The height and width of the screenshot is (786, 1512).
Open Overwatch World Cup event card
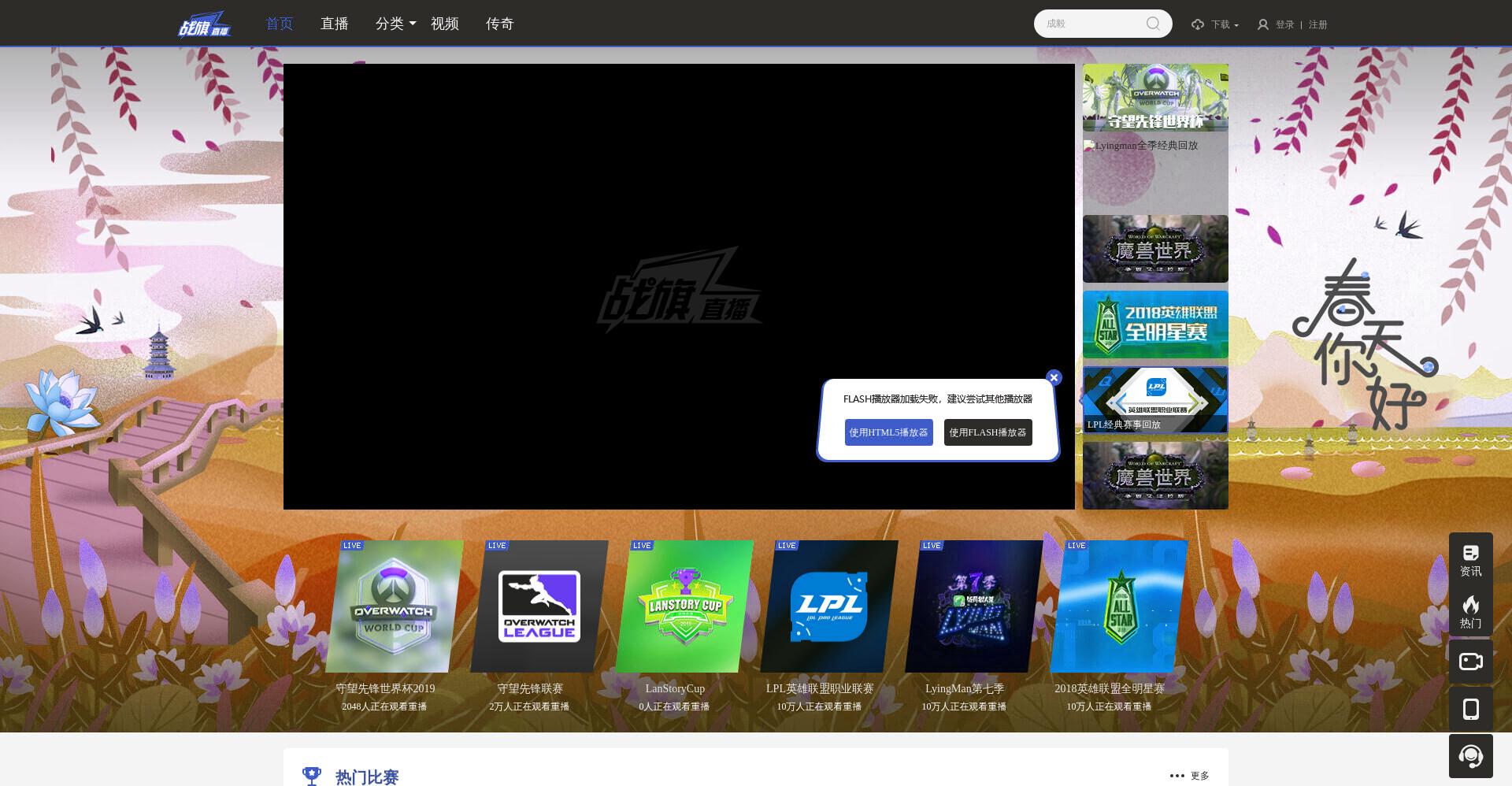point(394,606)
